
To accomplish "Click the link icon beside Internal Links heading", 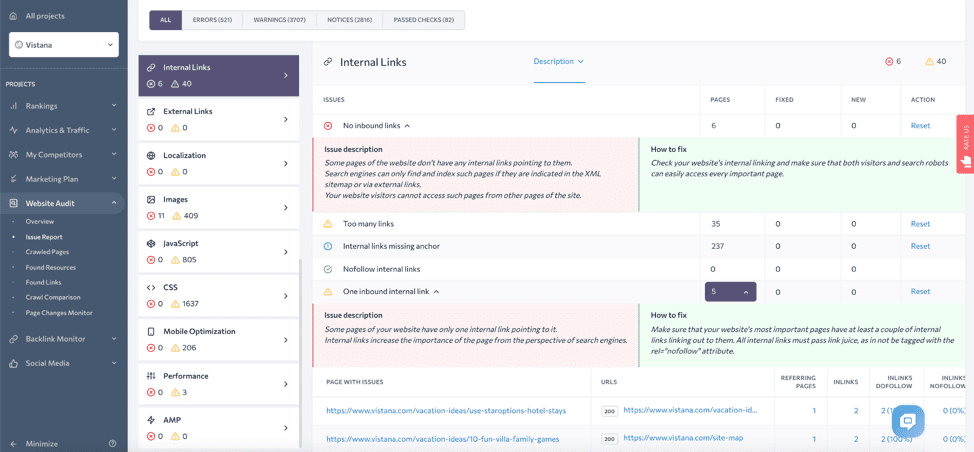I will (x=328, y=62).
